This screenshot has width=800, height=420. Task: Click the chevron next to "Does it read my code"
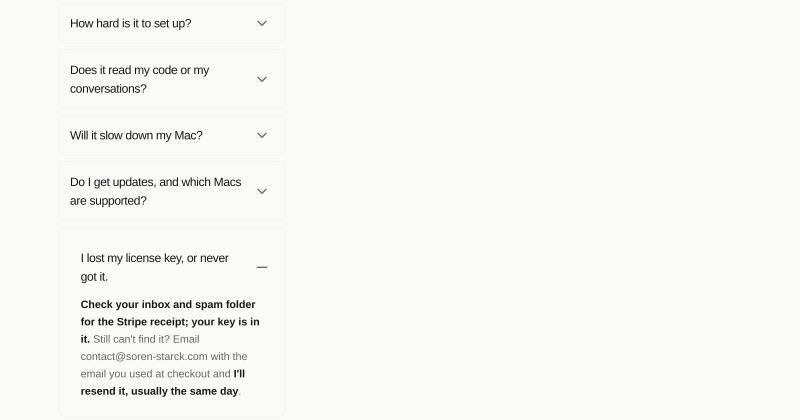tap(262, 79)
